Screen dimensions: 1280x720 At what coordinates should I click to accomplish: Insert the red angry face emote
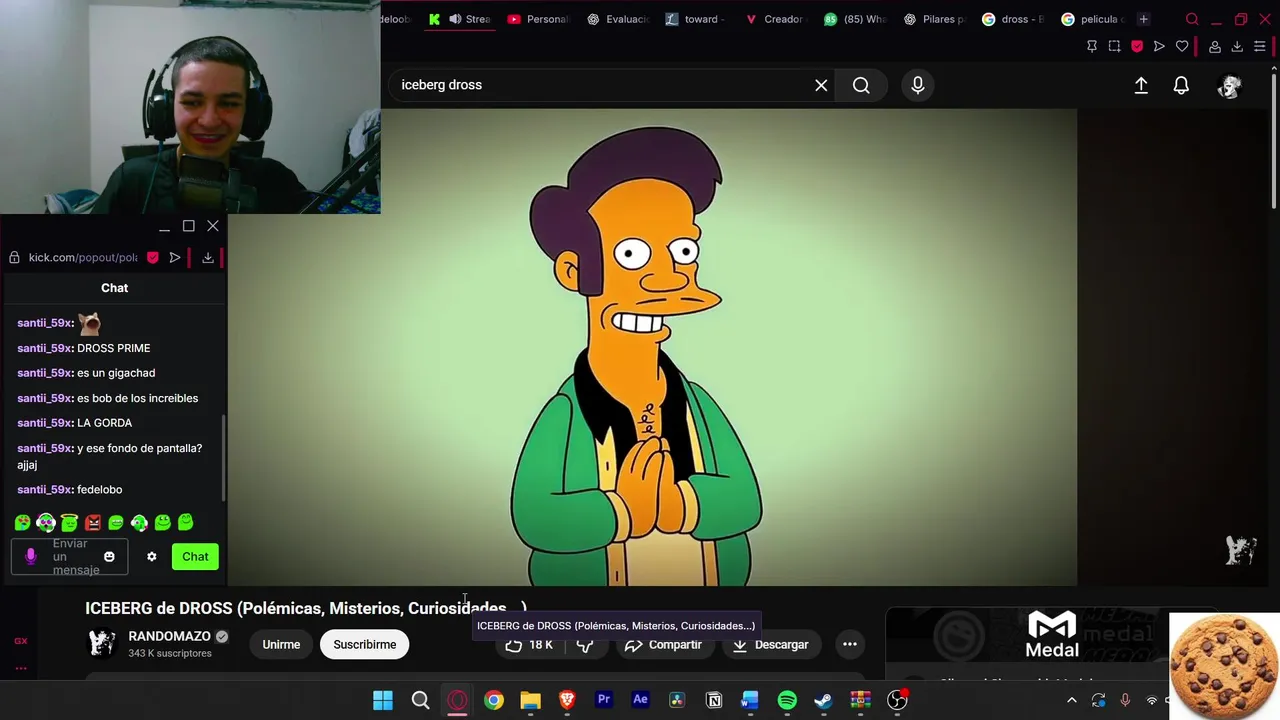93,522
